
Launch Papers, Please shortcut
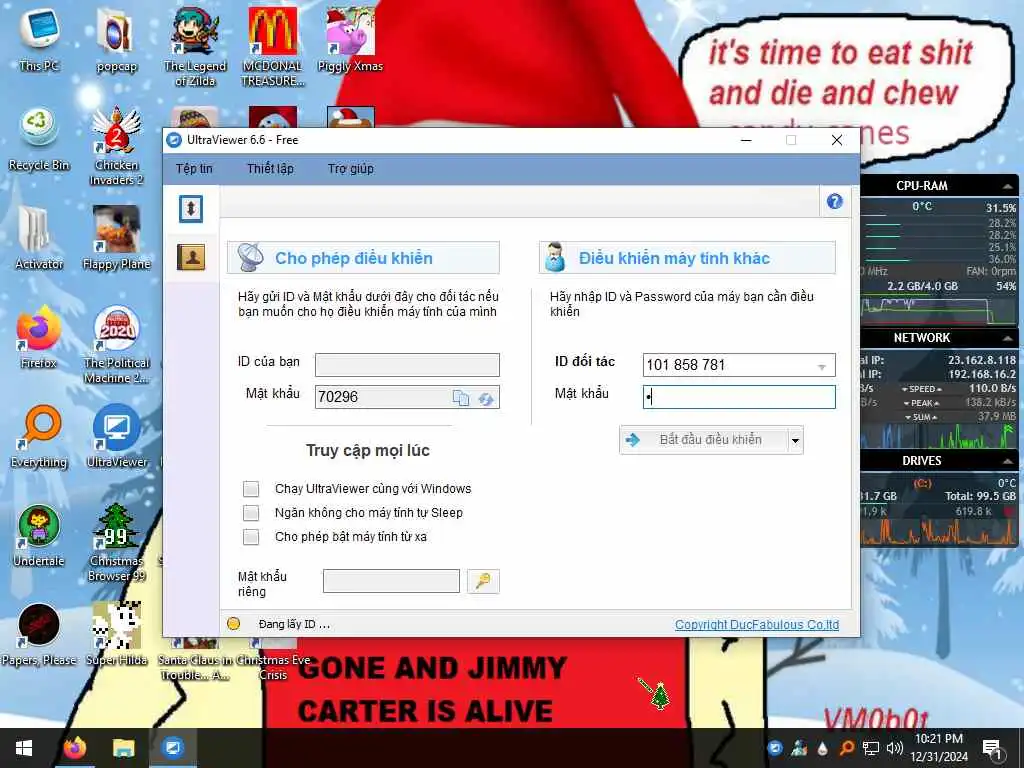click(39, 634)
